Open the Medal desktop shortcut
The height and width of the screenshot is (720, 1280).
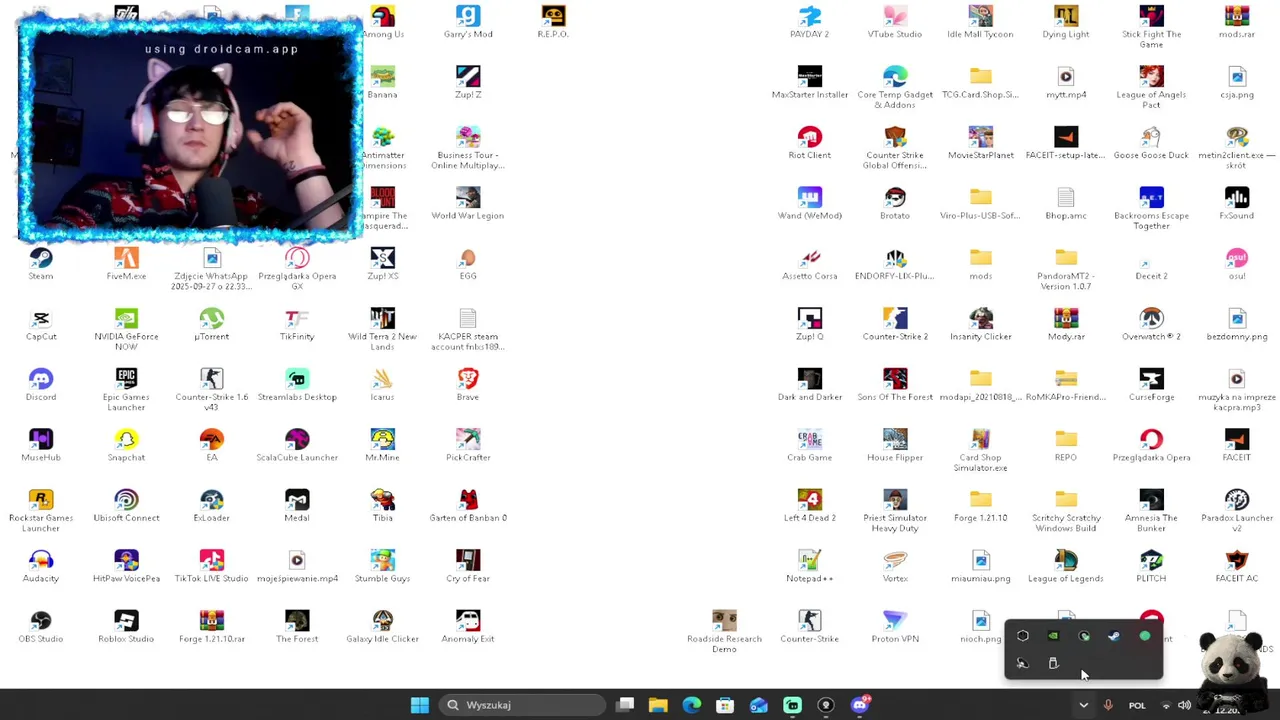click(x=297, y=506)
